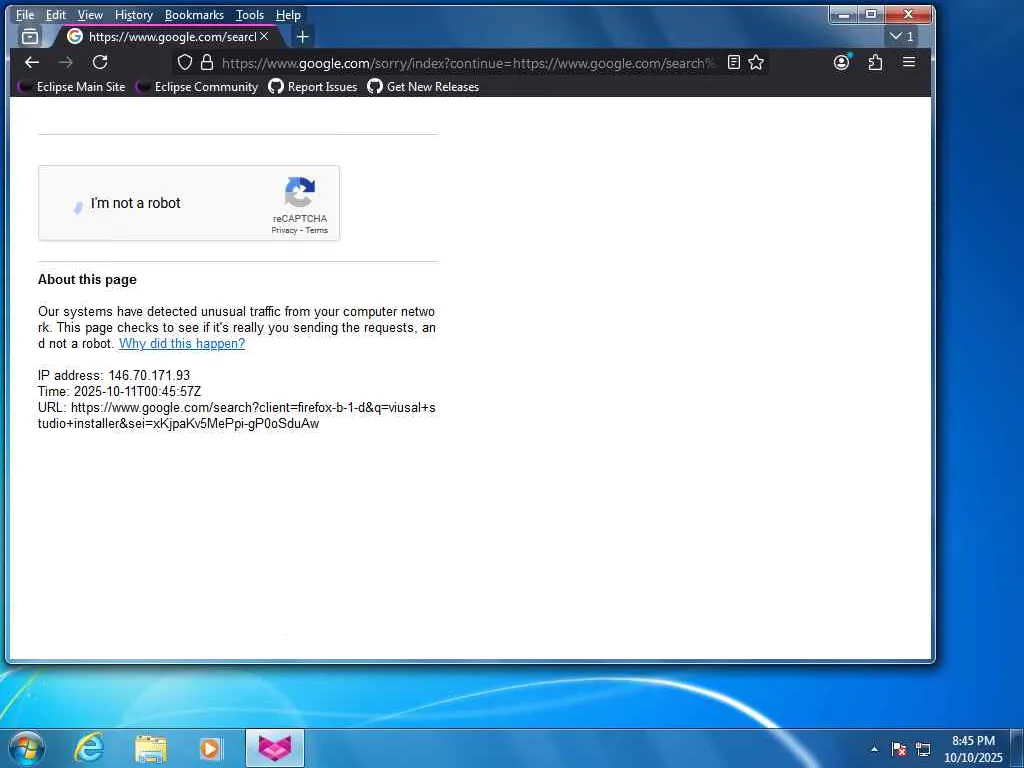Click the address bar URL field
The image size is (1024, 768).
468,63
